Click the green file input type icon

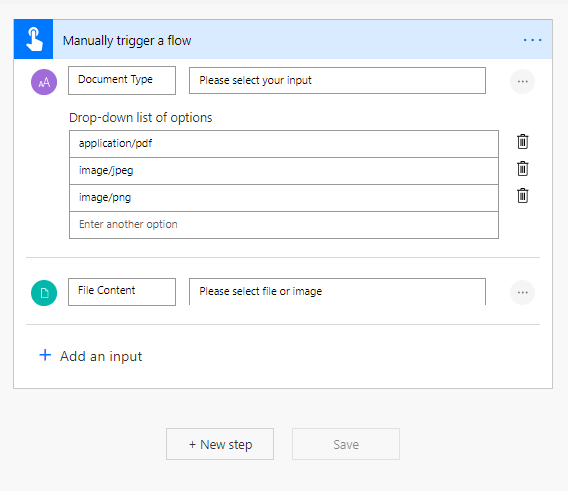pyautogui.click(x=44, y=293)
